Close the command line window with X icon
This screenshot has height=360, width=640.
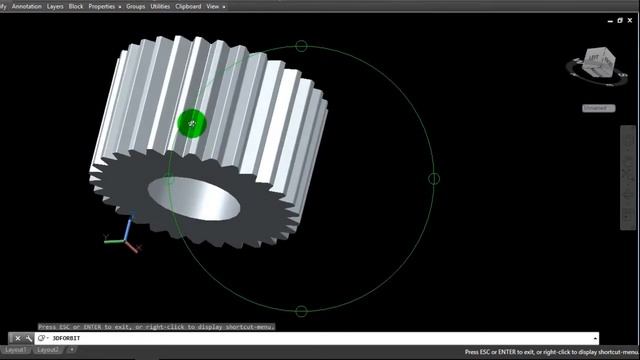(18, 338)
